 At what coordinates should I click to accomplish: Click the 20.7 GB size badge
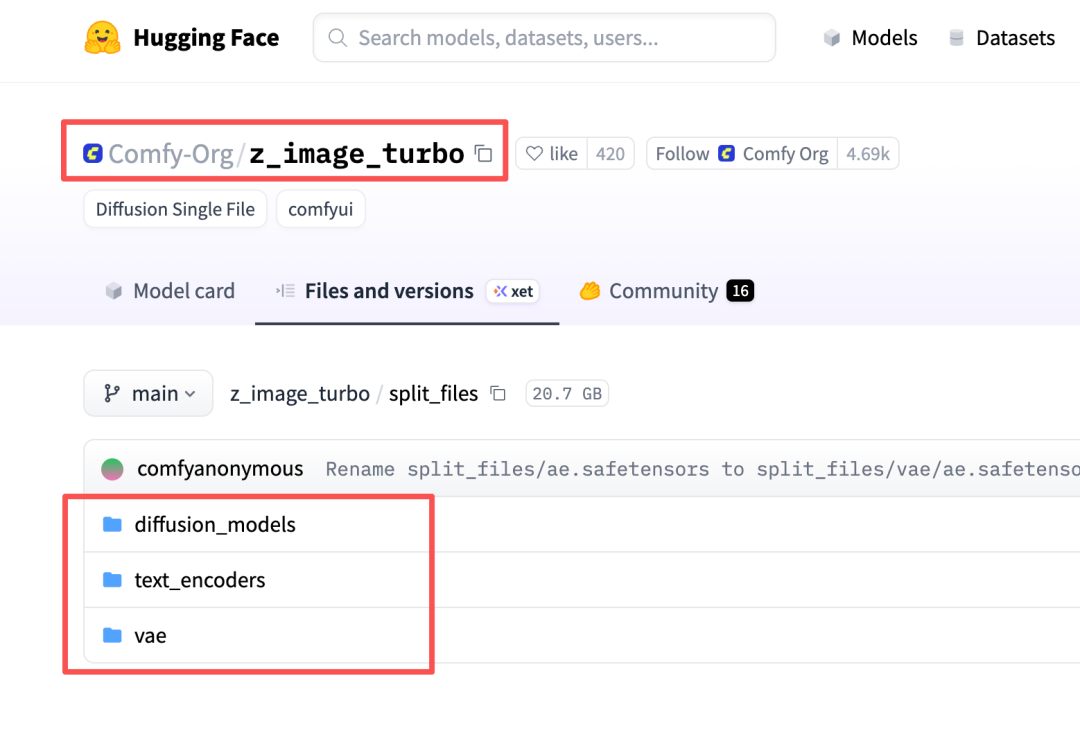tap(567, 393)
